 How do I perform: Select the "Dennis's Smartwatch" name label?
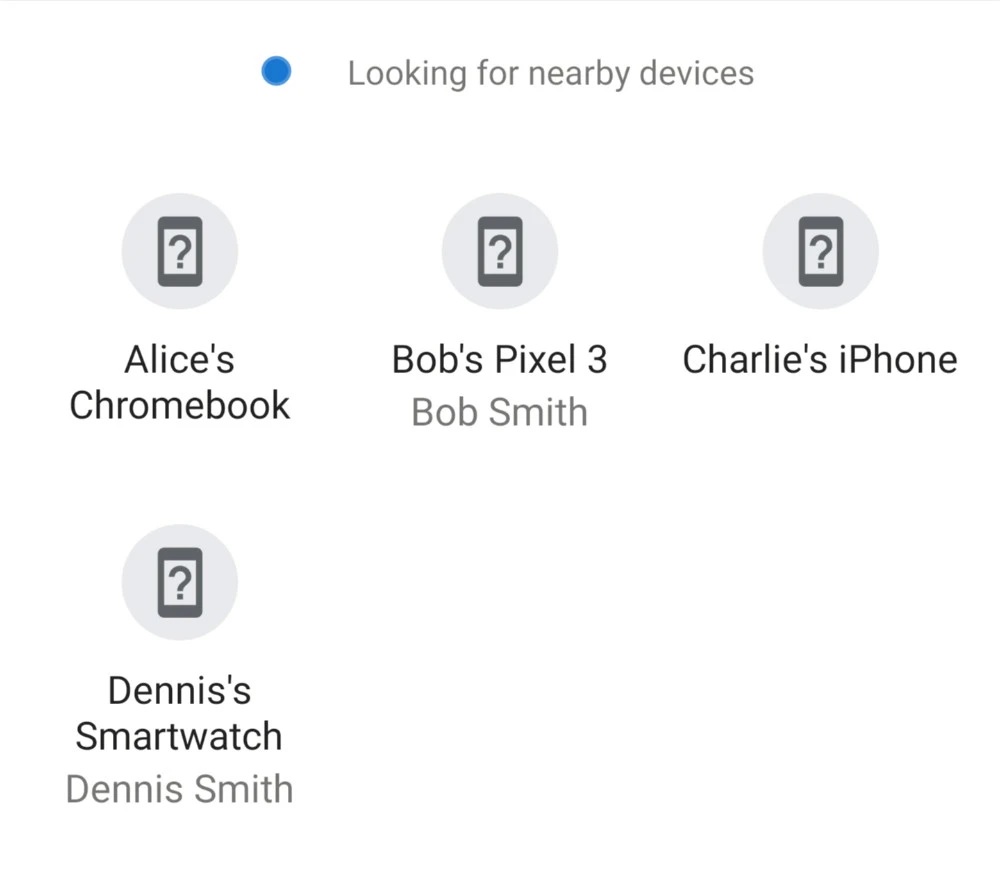(x=179, y=713)
